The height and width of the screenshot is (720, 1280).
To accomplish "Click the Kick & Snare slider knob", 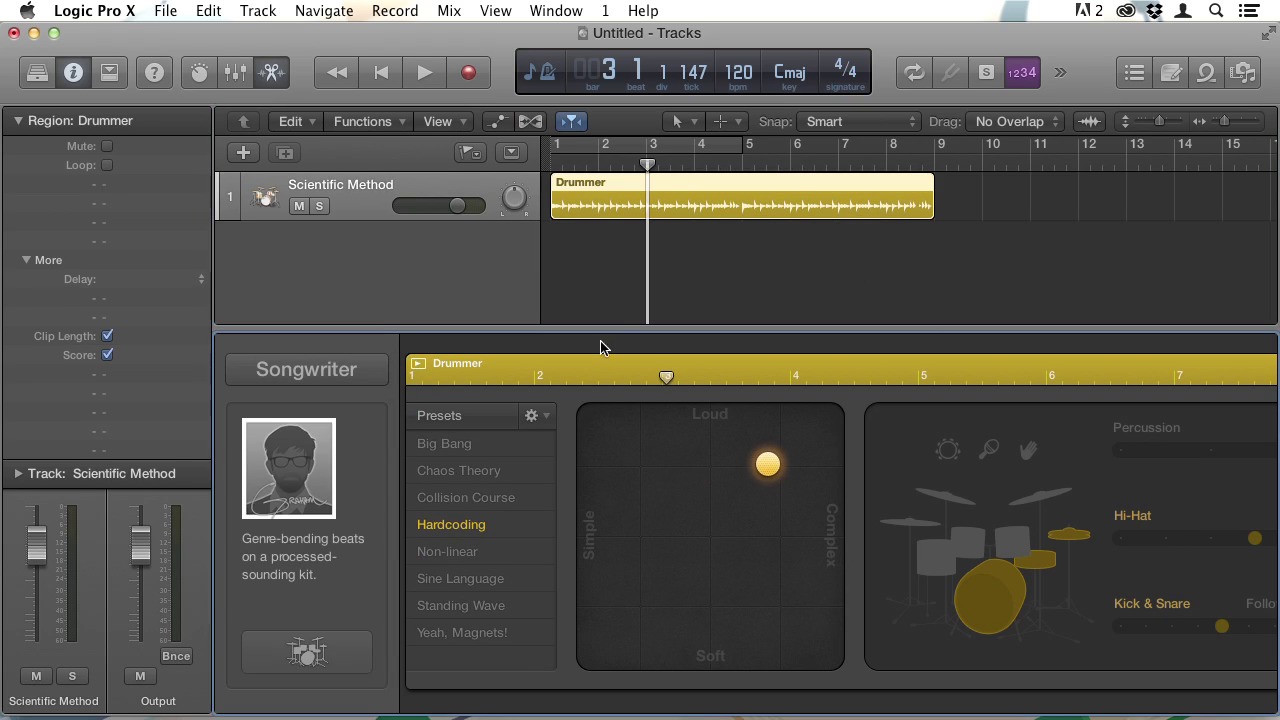I will (x=1221, y=626).
